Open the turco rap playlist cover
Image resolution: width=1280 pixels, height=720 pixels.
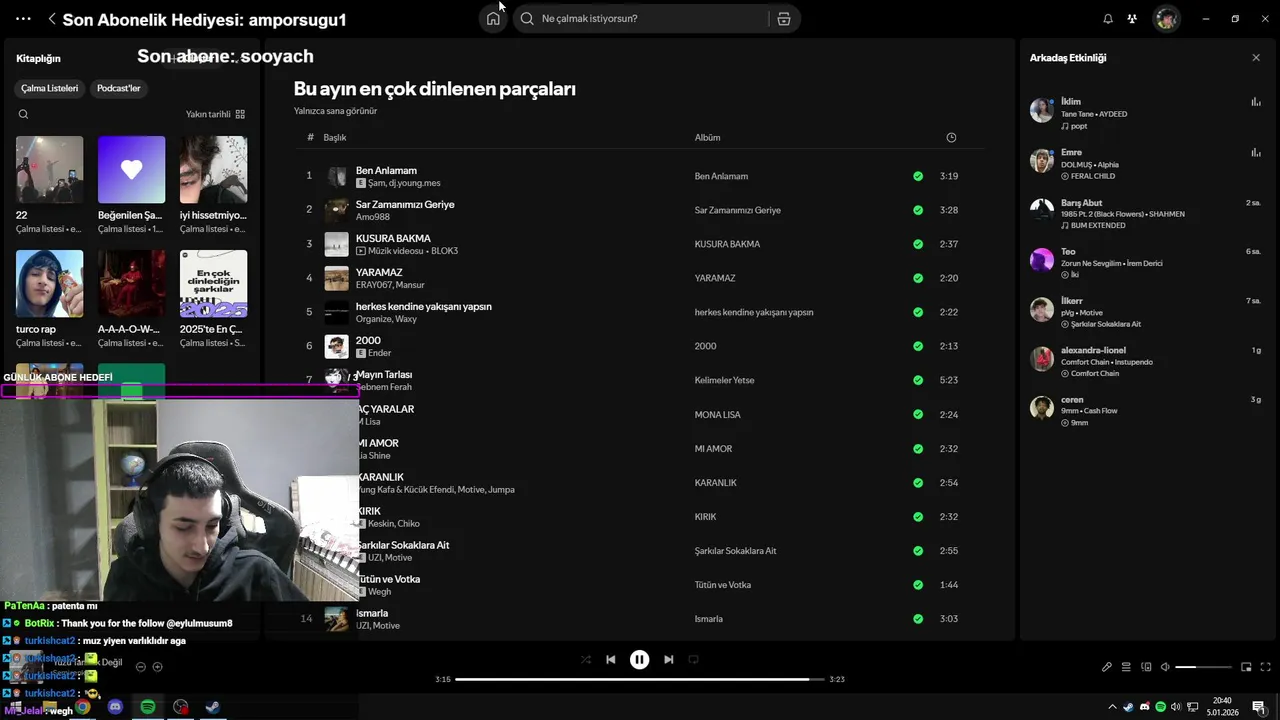pyautogui.click(x=49, y=284)
